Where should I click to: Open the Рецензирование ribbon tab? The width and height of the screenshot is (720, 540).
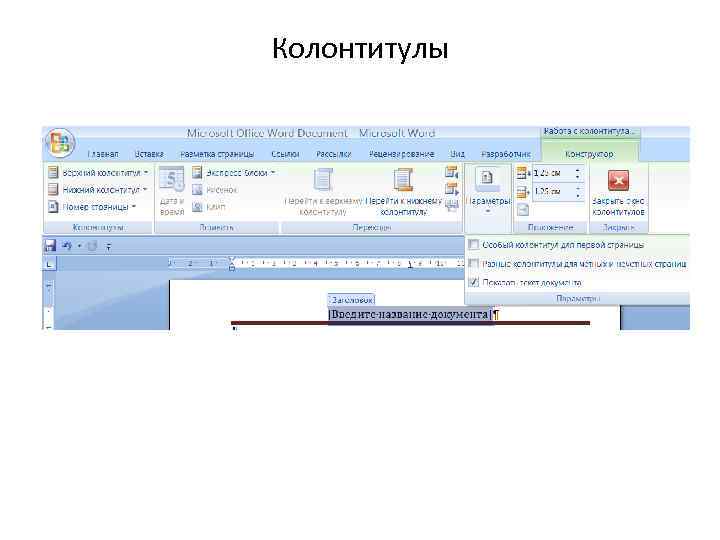point(401,154)
